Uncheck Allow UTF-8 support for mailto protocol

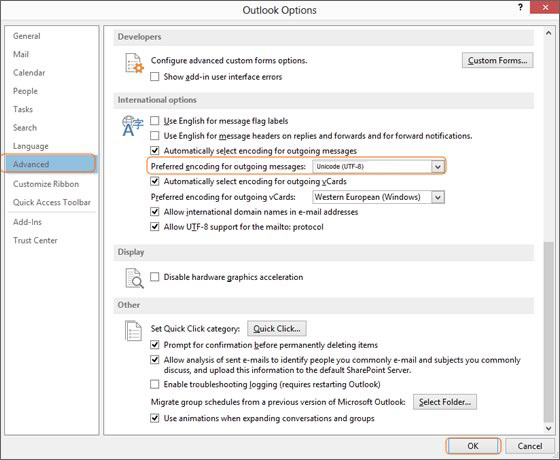tap(155, 227)
